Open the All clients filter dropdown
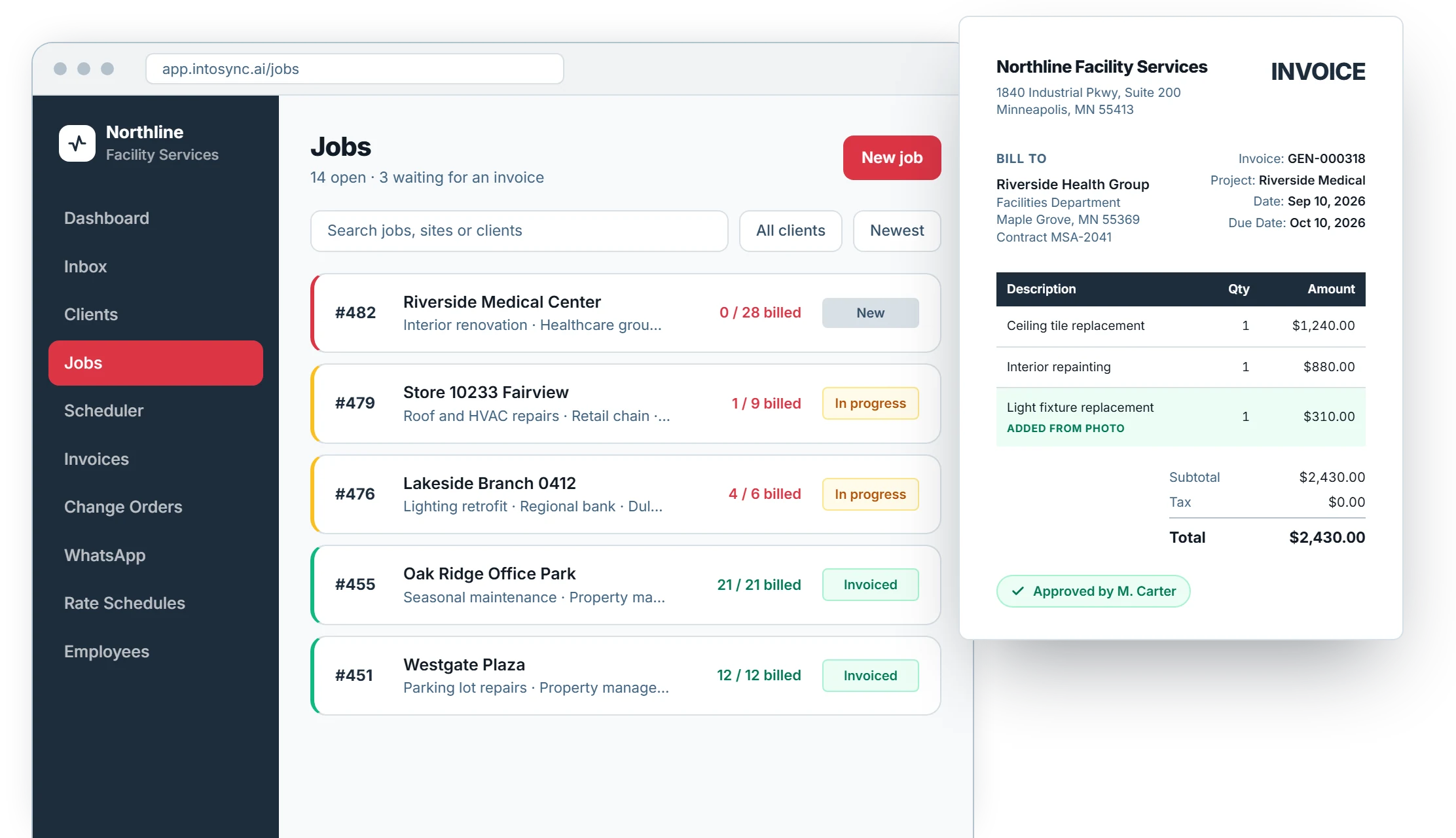The height and width of the screenshot is (838, 1456). 790,231
